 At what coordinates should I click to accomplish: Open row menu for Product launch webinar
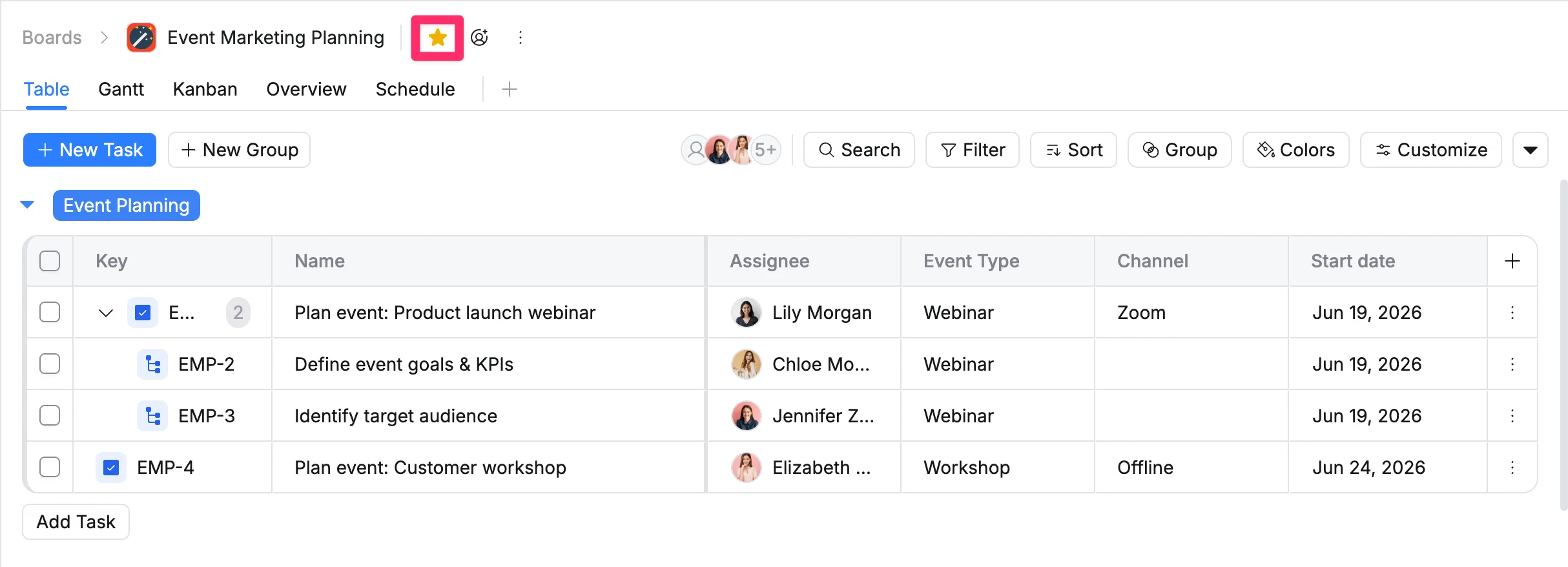click(x=1512, y=313)
